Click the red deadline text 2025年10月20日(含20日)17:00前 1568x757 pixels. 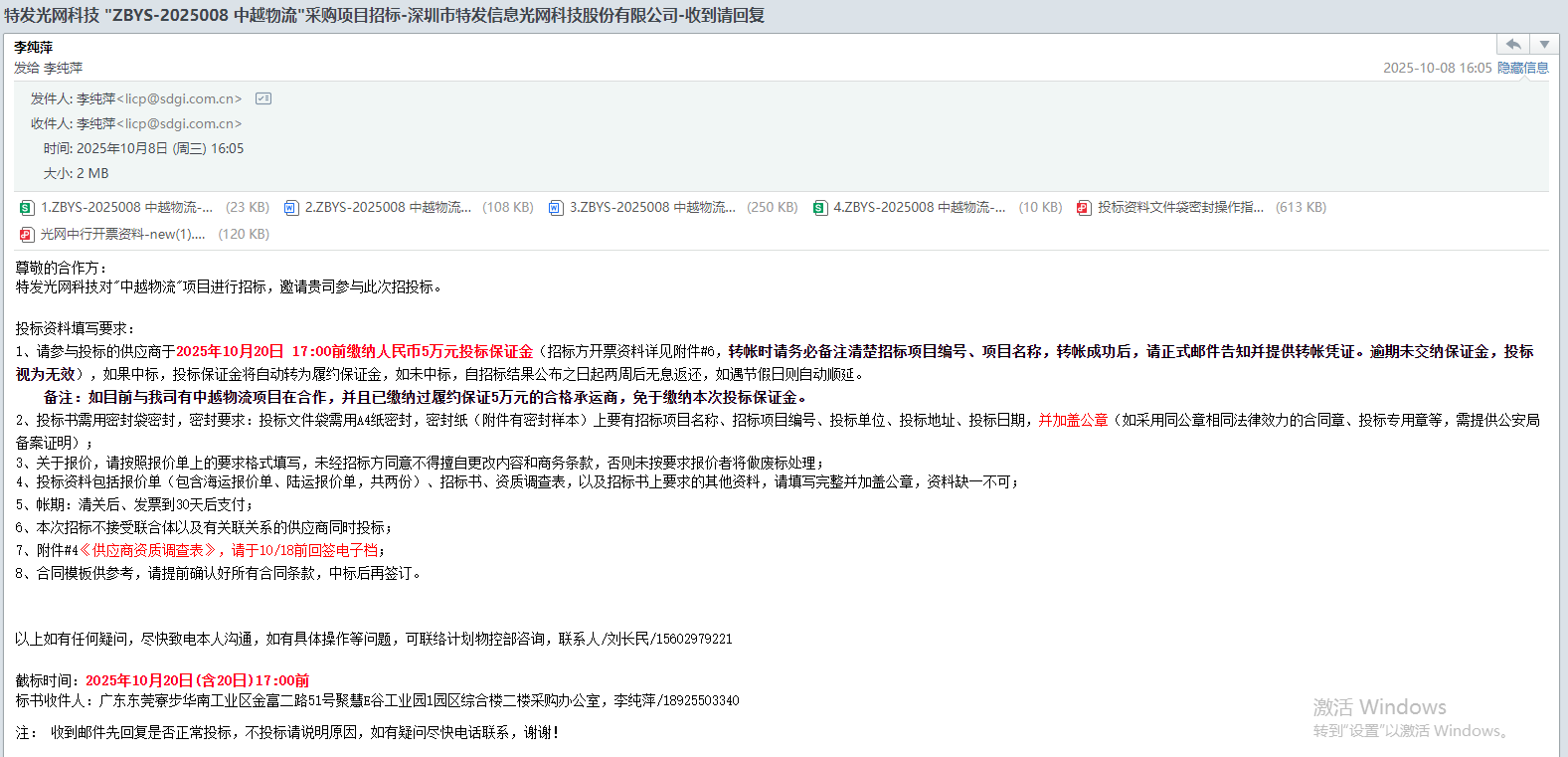[197, 680]
